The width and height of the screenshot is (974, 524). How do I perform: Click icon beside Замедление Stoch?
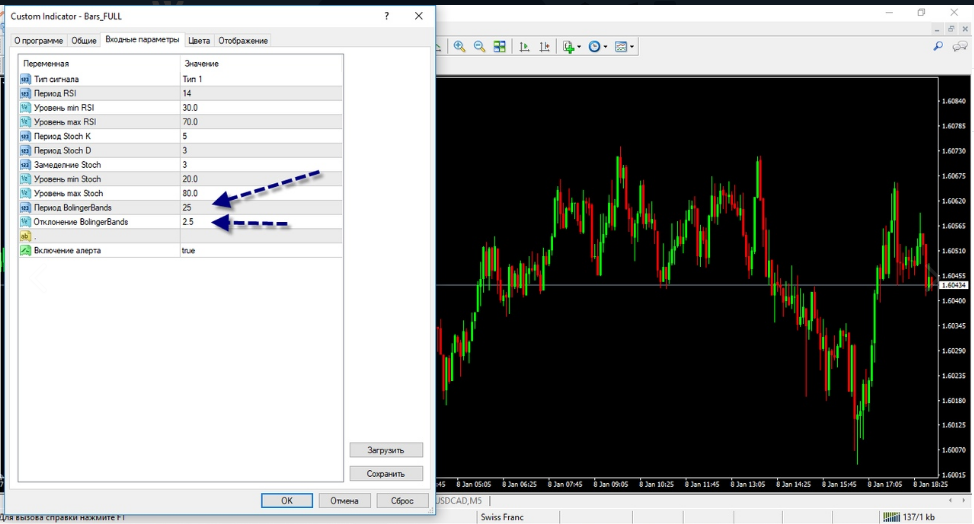[25, 165]
